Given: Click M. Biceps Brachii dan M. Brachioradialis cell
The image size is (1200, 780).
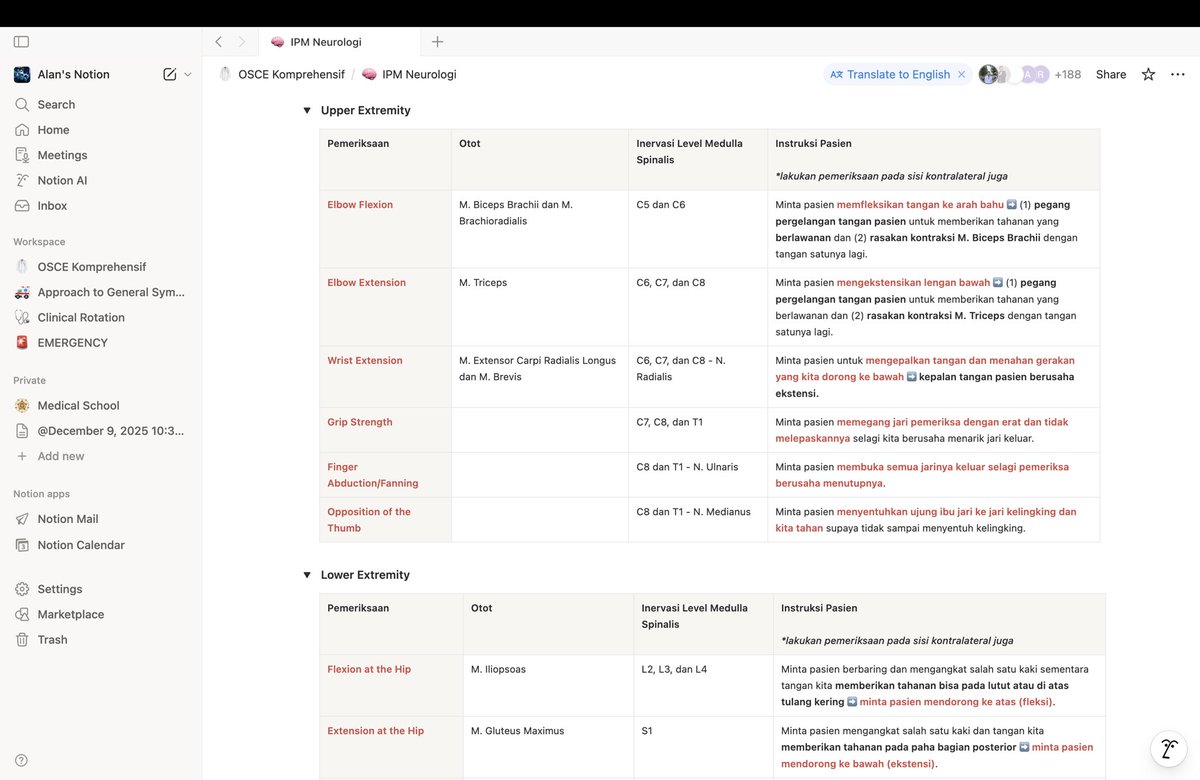Looking at the screenshot, I should tap(540, 229).
